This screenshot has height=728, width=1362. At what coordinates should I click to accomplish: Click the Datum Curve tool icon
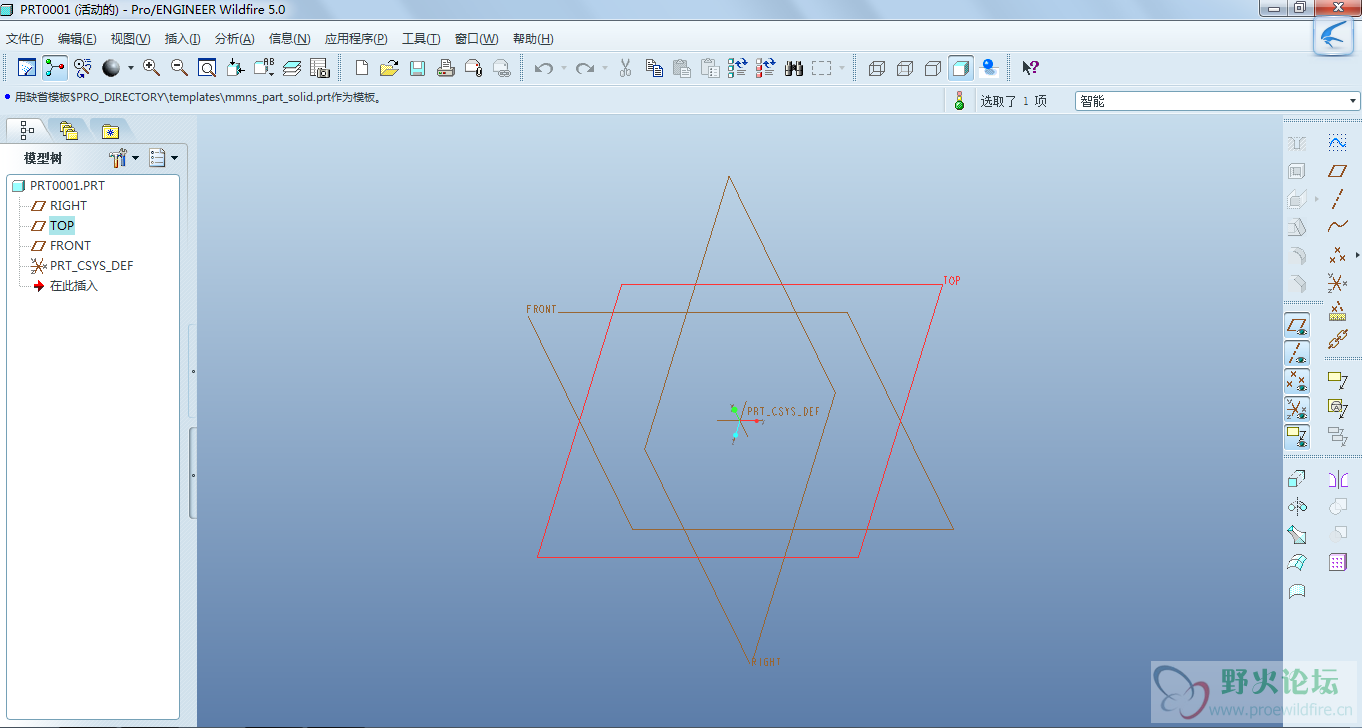click(1337, 227)
